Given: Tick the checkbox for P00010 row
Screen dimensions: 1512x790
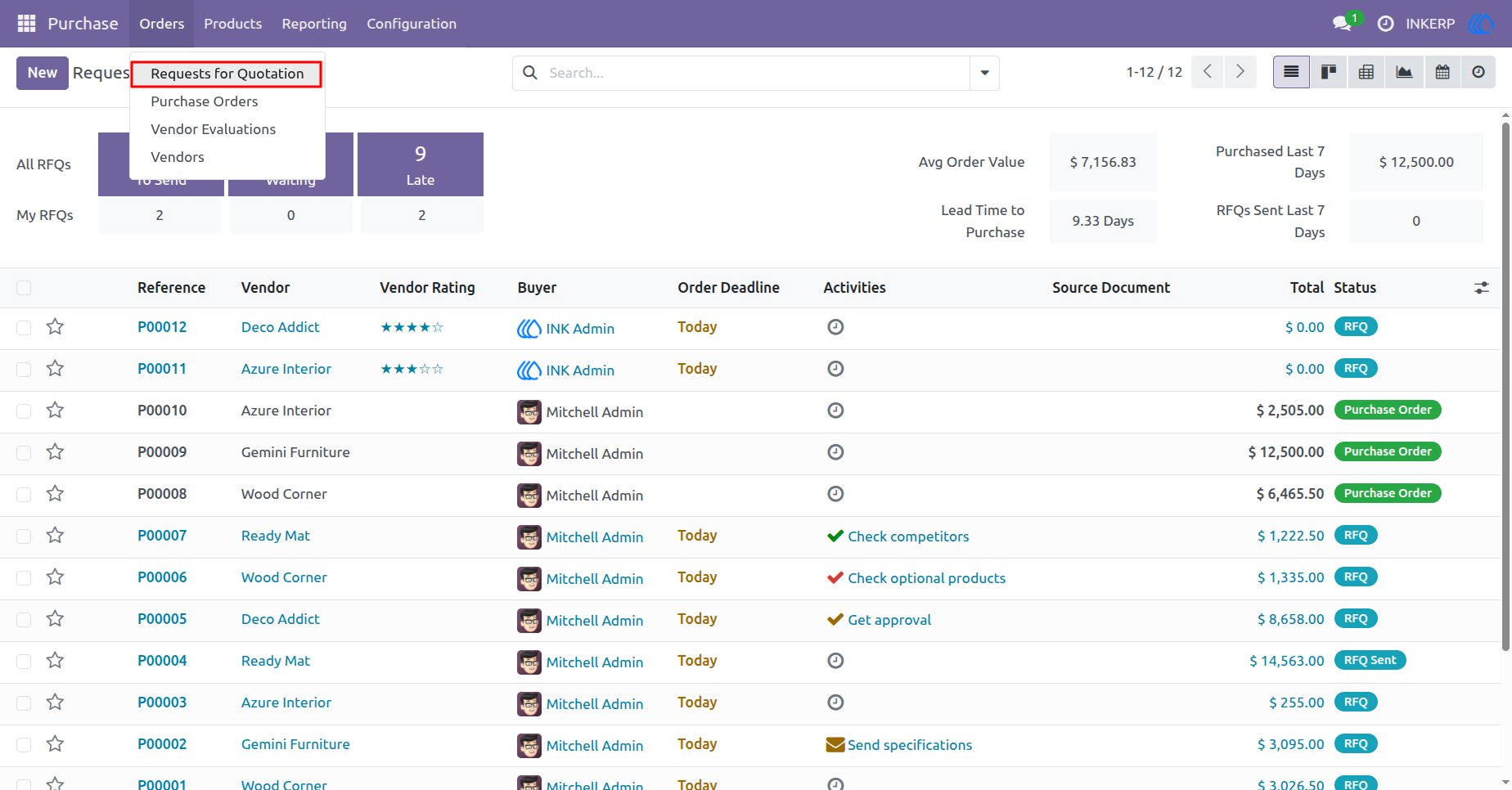Looking at the screenshot, I should [x=24, y=411].
